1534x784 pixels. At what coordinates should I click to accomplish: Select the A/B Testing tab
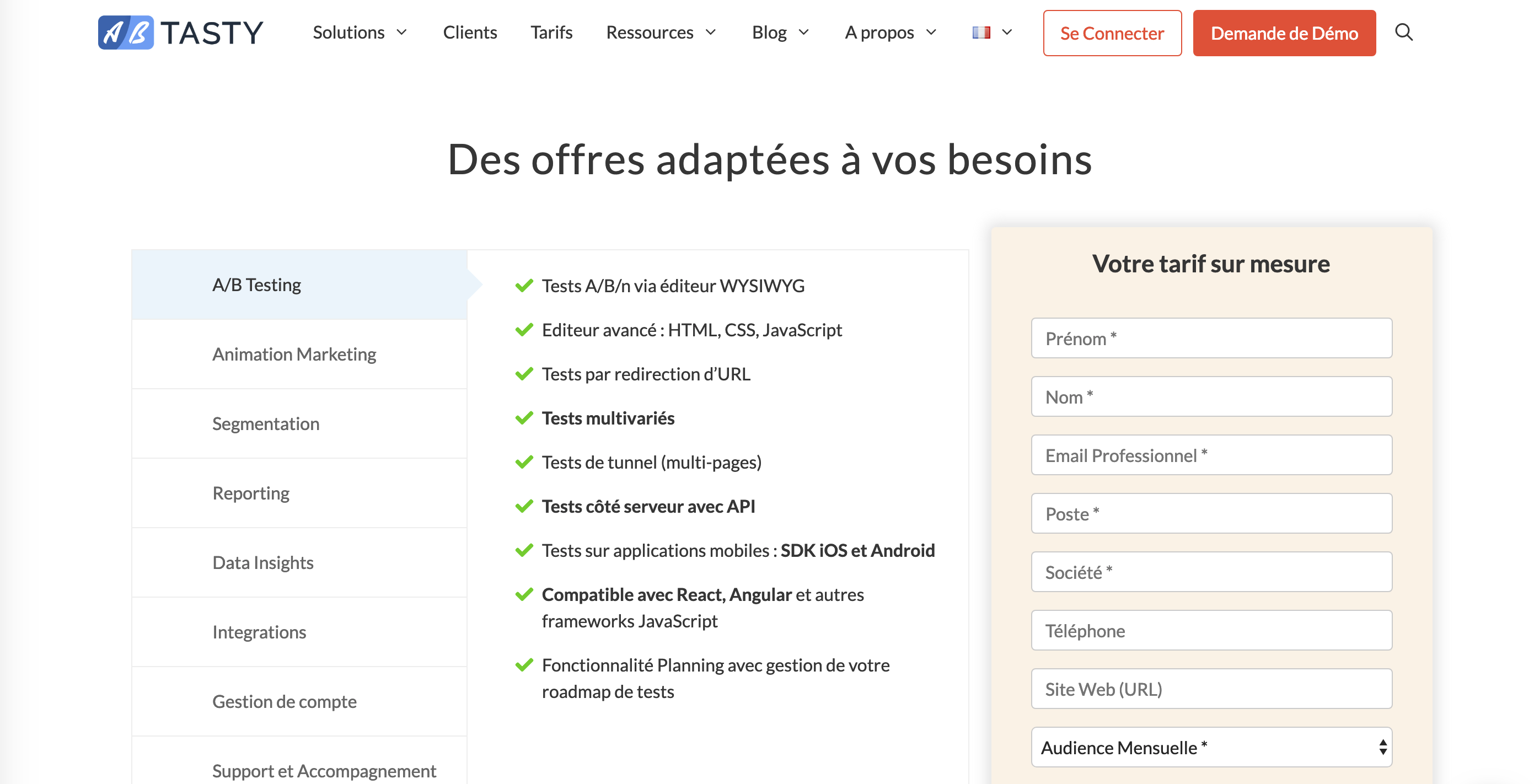click(x=299, y=284)
